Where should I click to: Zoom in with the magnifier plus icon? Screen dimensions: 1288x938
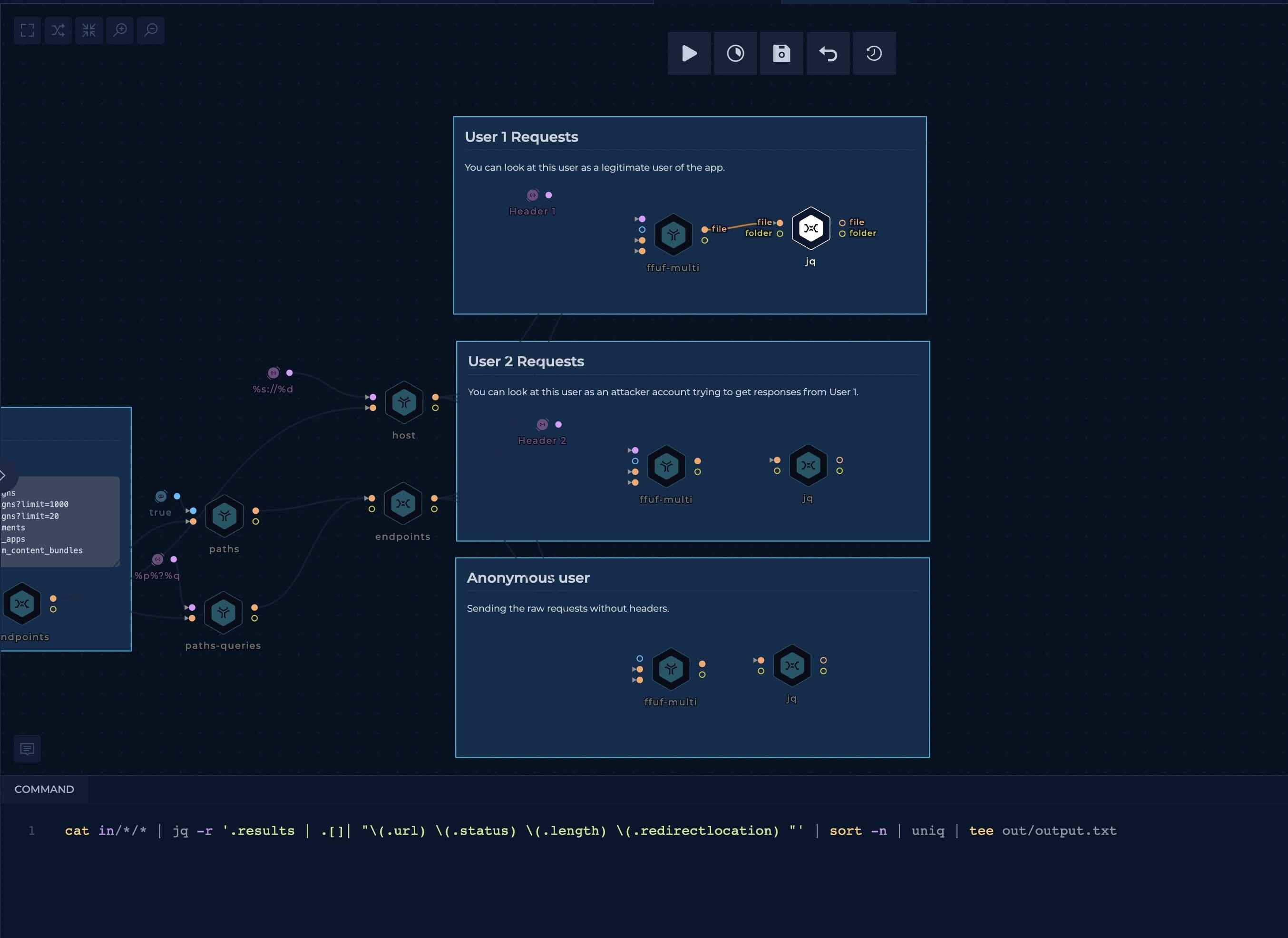[x=120, y=30]
